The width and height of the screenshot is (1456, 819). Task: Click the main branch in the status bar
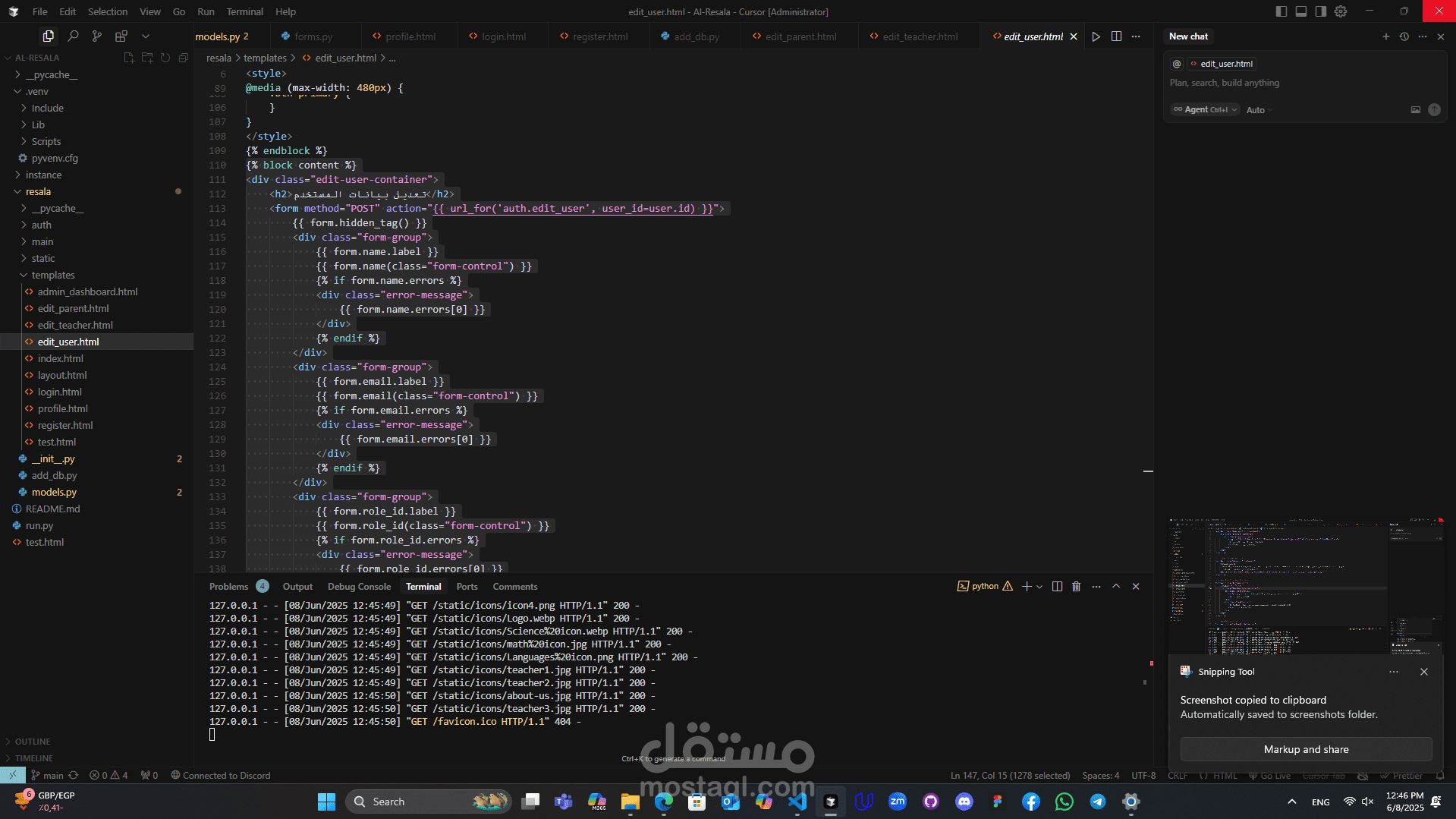(x=47, y=776)
